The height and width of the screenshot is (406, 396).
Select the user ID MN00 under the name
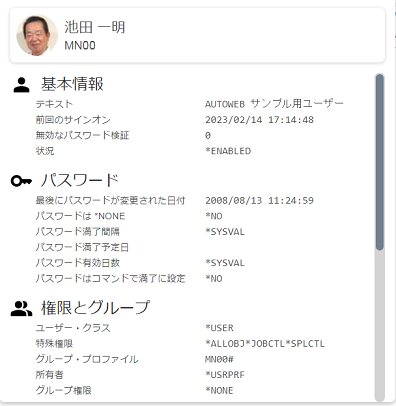pyautogui.click(x=80, y=45)
